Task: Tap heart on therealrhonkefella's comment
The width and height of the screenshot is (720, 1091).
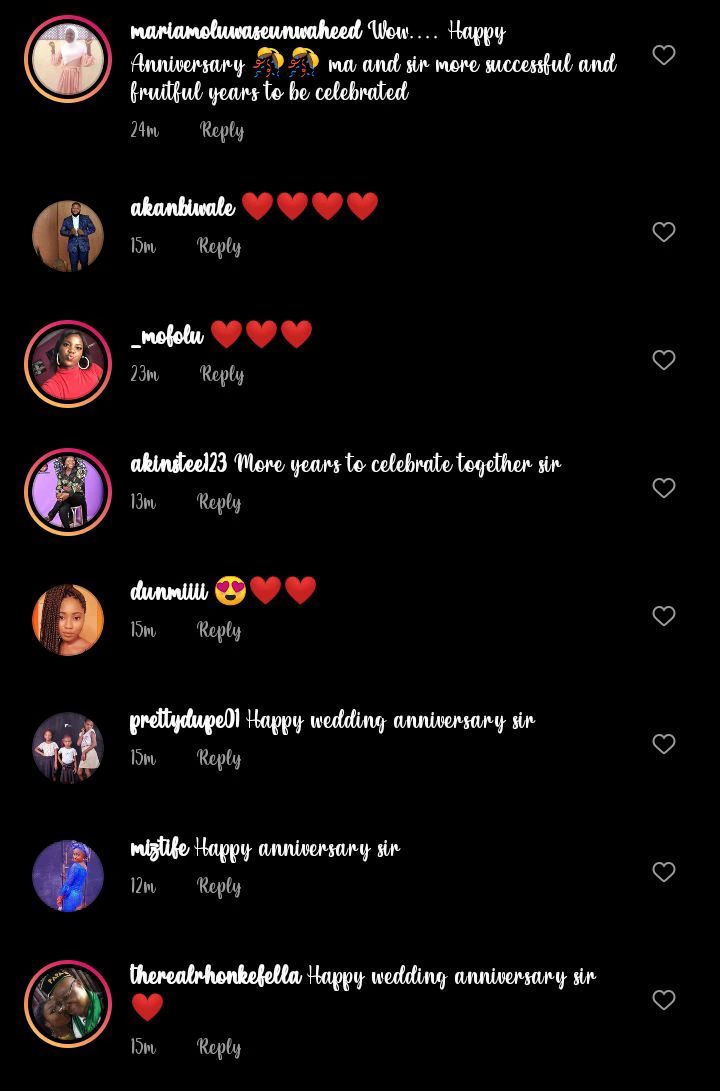Action: pyautogui.click(x=664, y=999)
